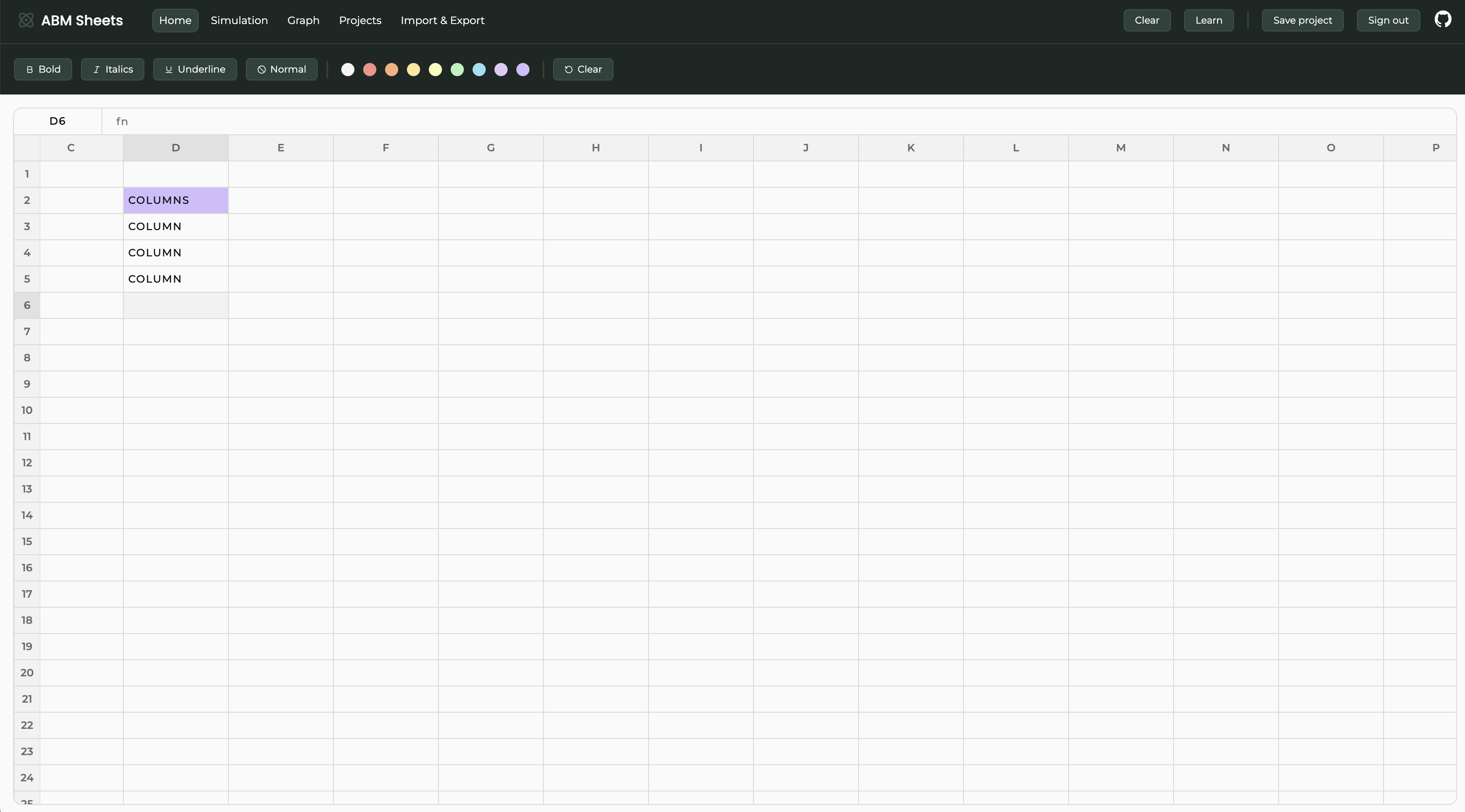This screenshot has width=1465, height=812.
Task: Clear cell color using toolbar Clear
Action: 583,70
